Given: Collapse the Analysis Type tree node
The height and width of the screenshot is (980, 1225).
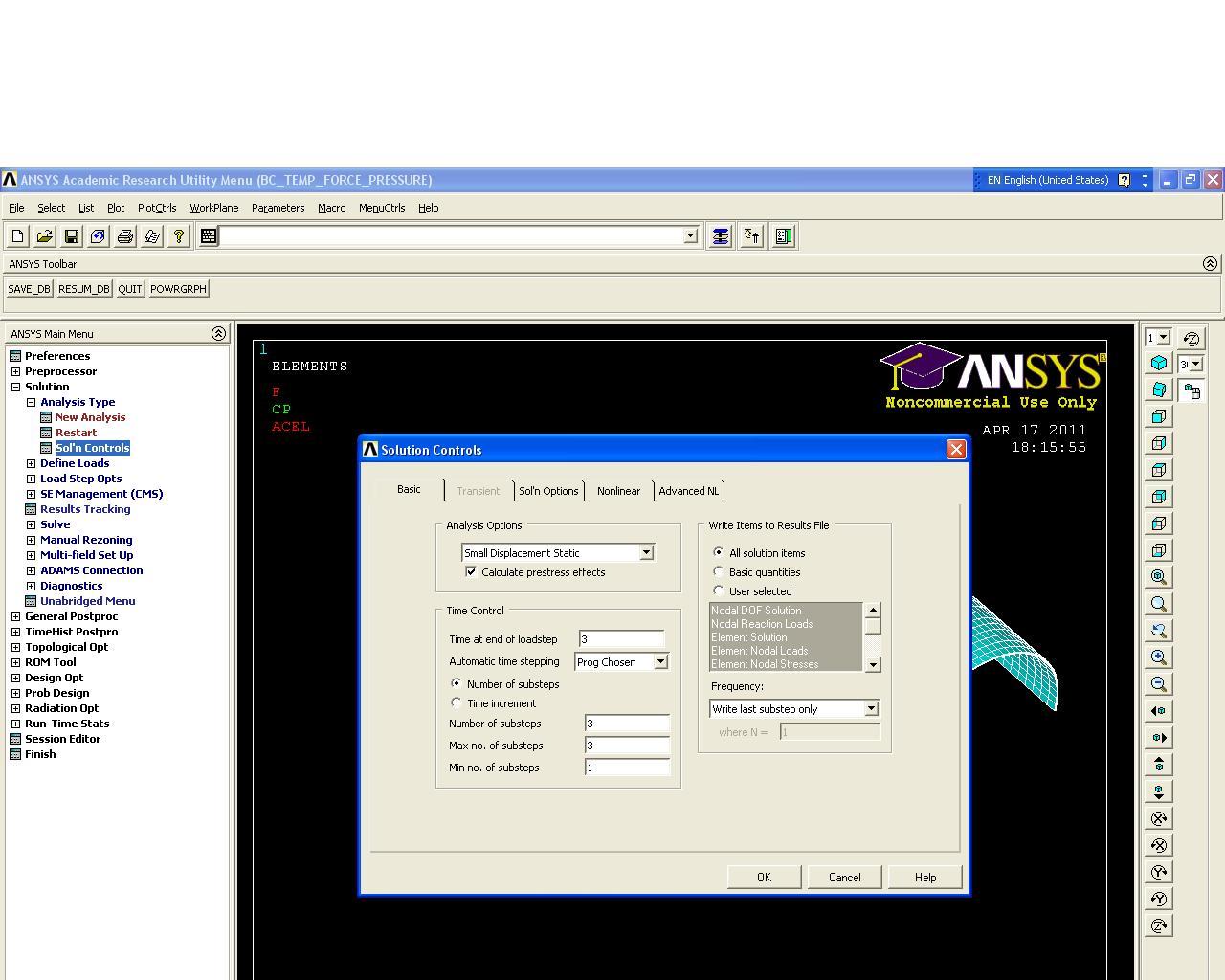Looking at the screenshot, I should pyautogui.click(x=31, y=402).
